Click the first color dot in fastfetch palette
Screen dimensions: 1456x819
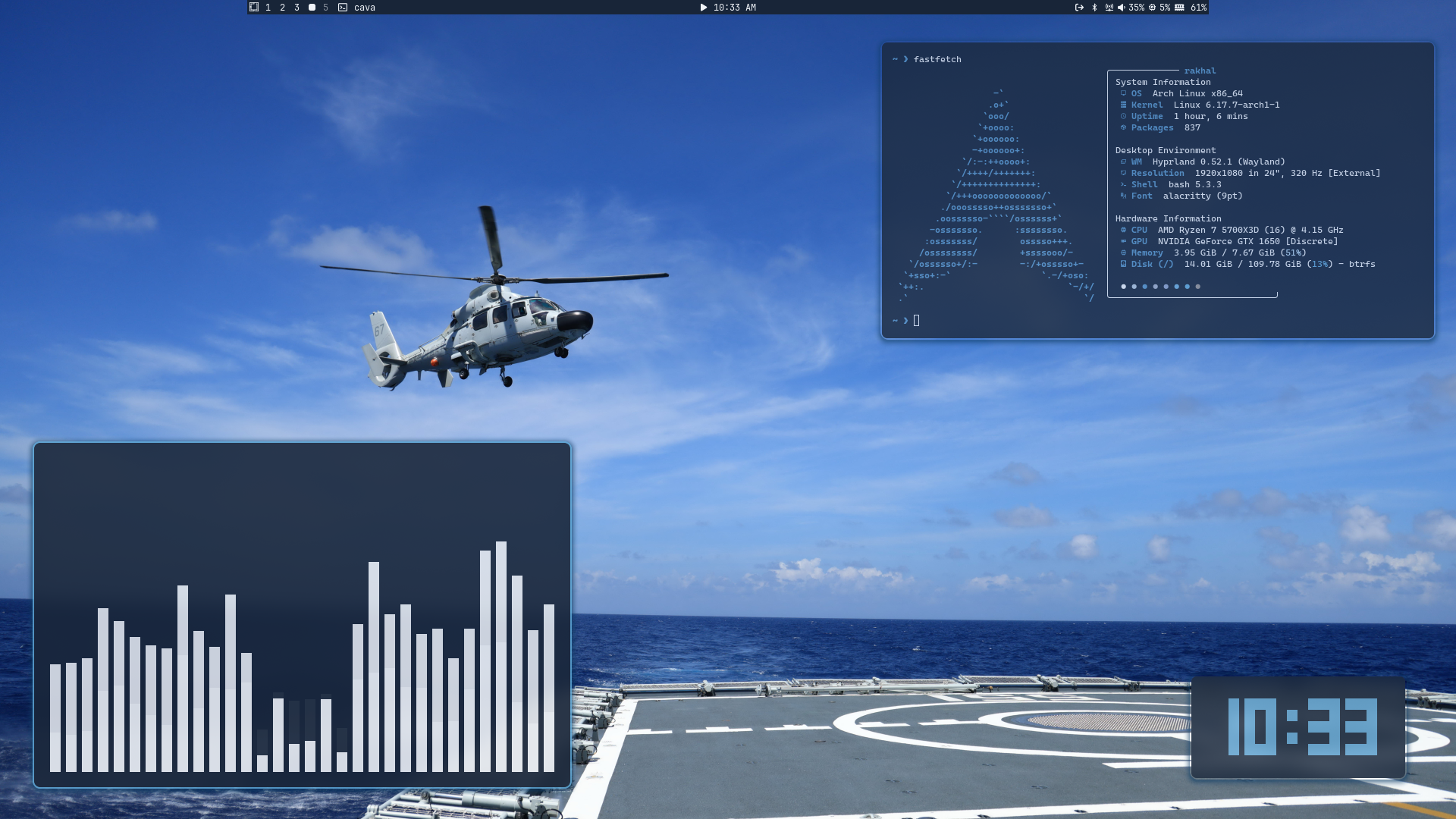click(x=1123, y=287)
